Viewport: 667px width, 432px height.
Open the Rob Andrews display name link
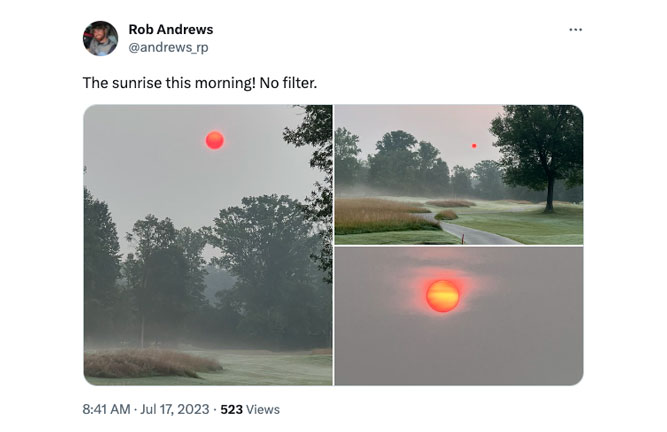tap(171, 29)
